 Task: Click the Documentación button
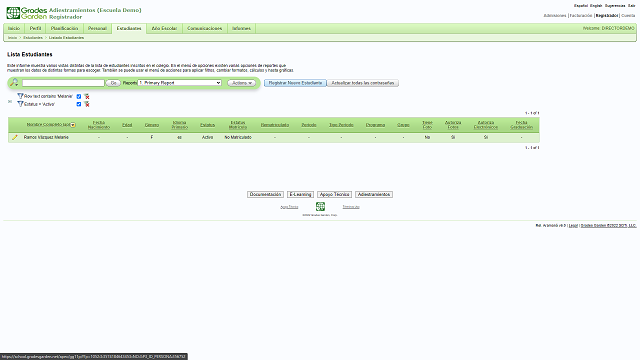[x=265, y=194]
